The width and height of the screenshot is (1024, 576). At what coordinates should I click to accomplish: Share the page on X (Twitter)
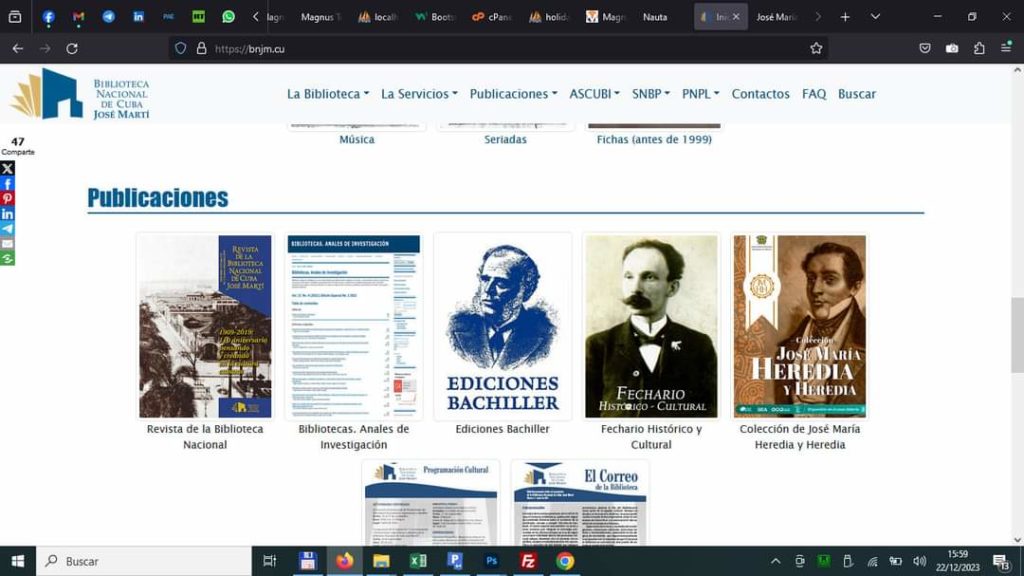point(7,168)
